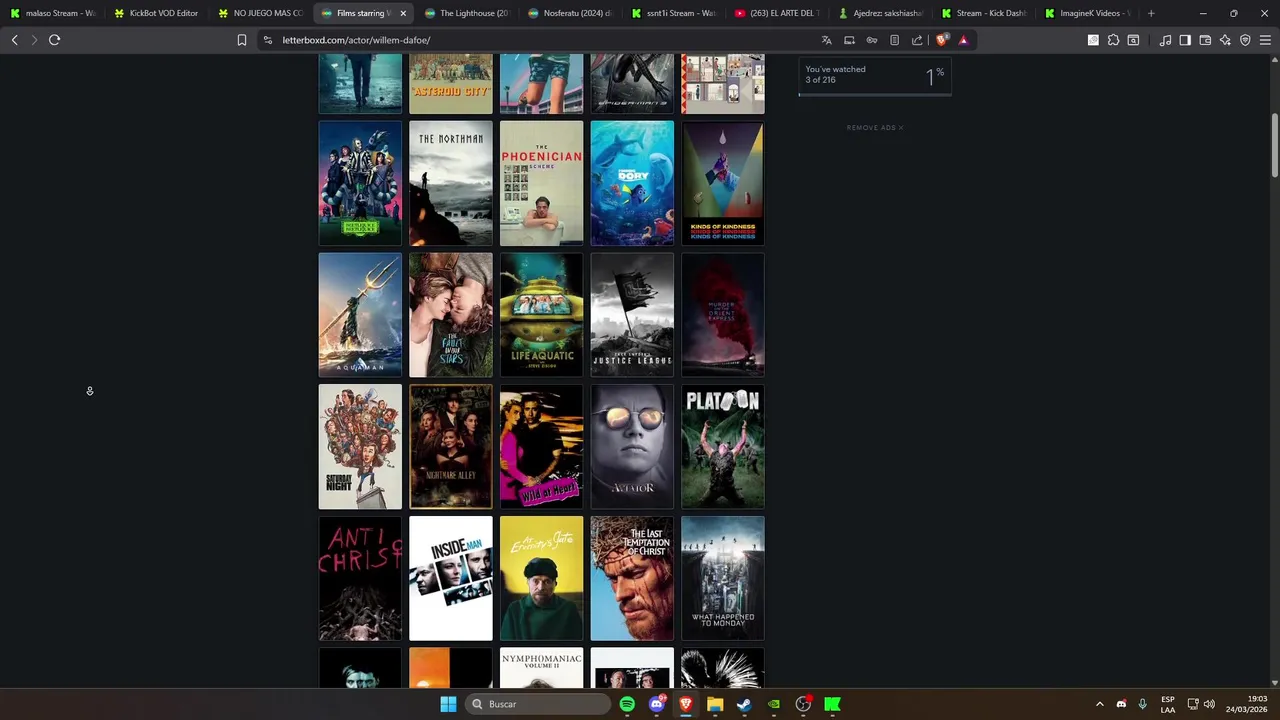Close the Films starring tab

403,13
